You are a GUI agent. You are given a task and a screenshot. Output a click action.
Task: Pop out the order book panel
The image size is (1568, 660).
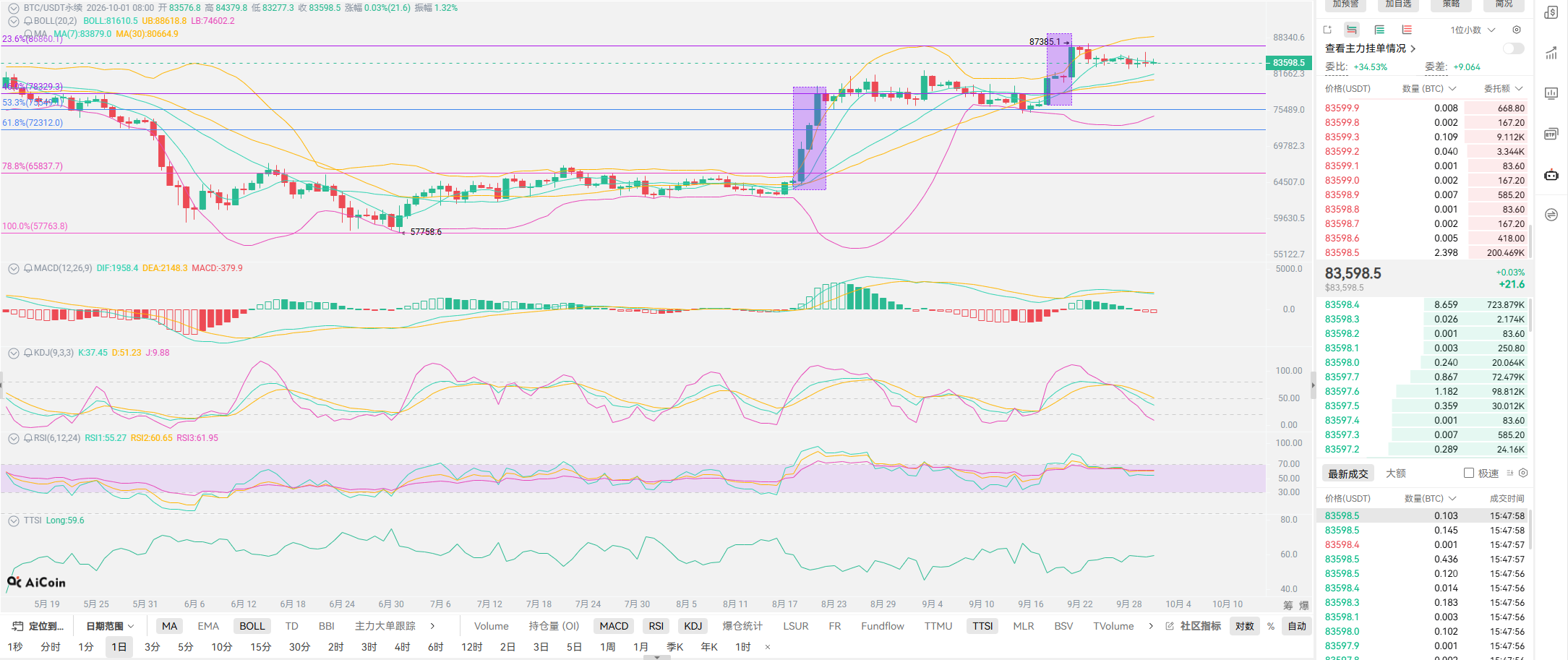point(1327,30)
